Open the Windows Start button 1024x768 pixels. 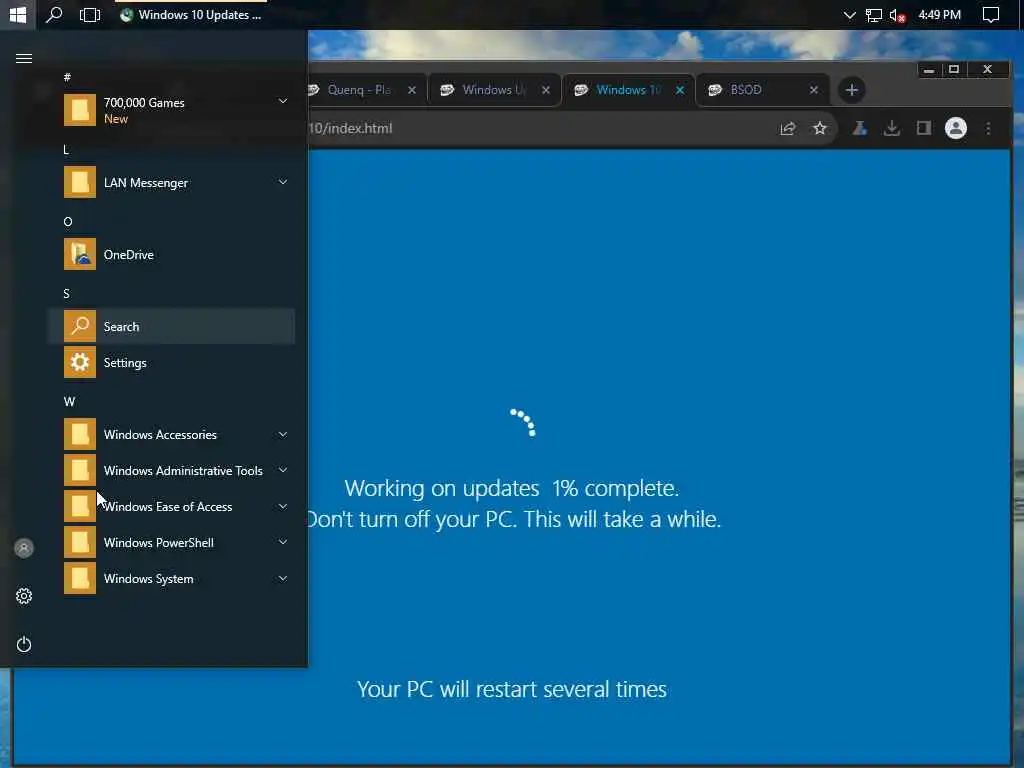[18, 14]
